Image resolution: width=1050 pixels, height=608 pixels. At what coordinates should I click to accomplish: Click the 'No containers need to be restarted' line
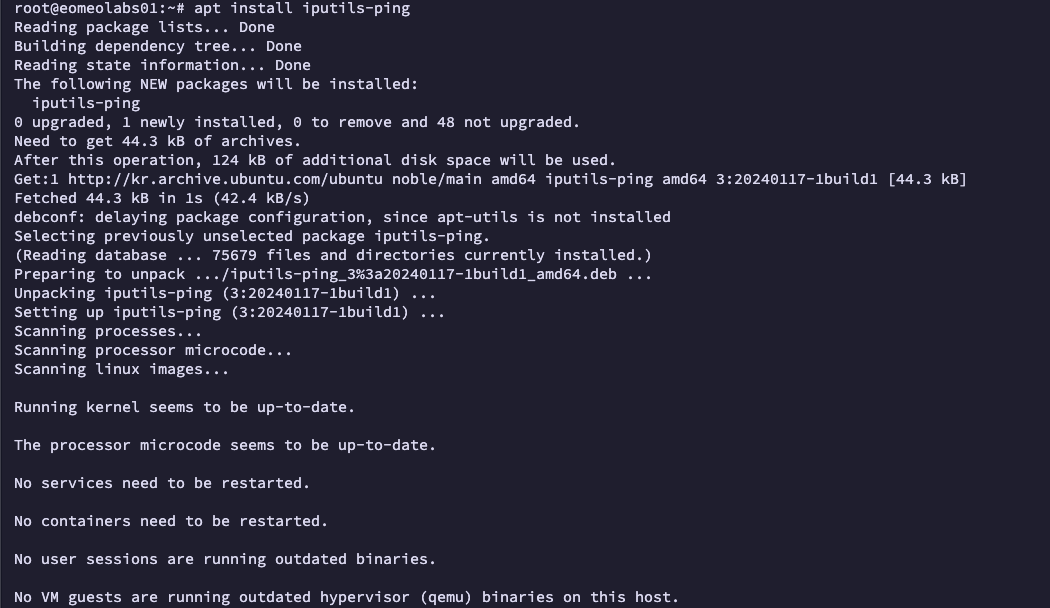click(x=171, y=521)
